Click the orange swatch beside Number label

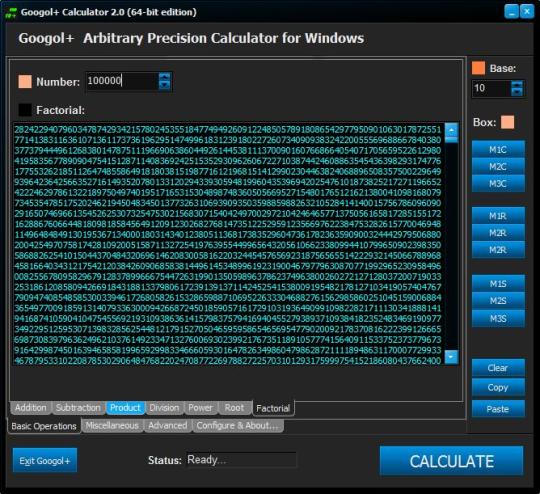[25, 82]
